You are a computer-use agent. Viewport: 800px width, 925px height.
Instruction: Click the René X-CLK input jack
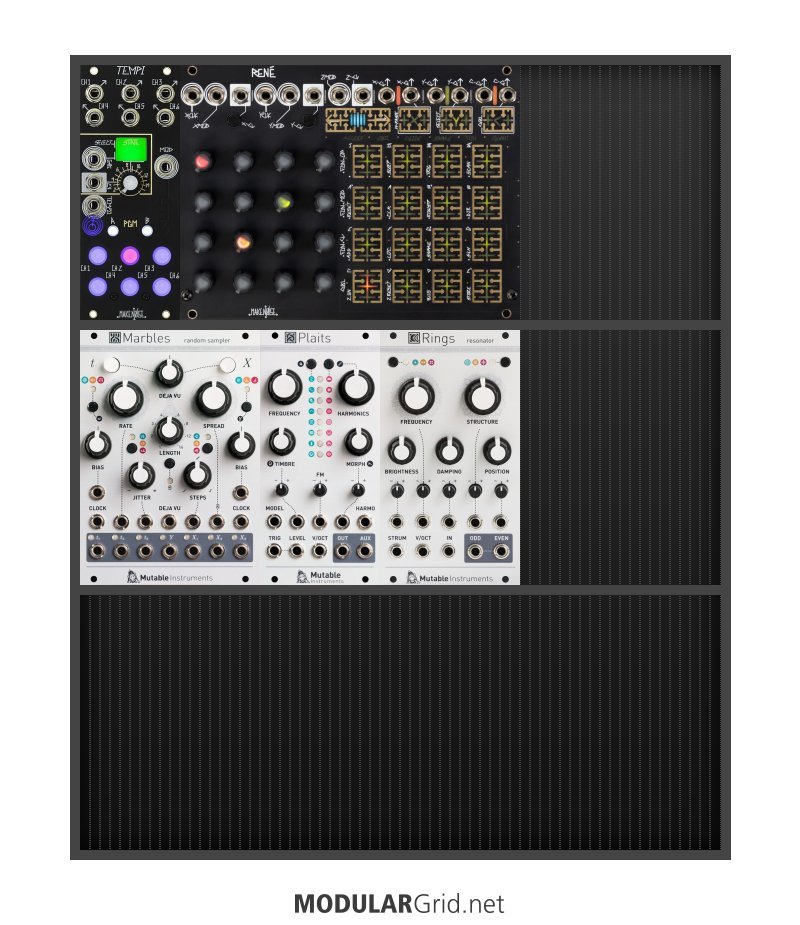pyautogui.click(x=192, y=94)
